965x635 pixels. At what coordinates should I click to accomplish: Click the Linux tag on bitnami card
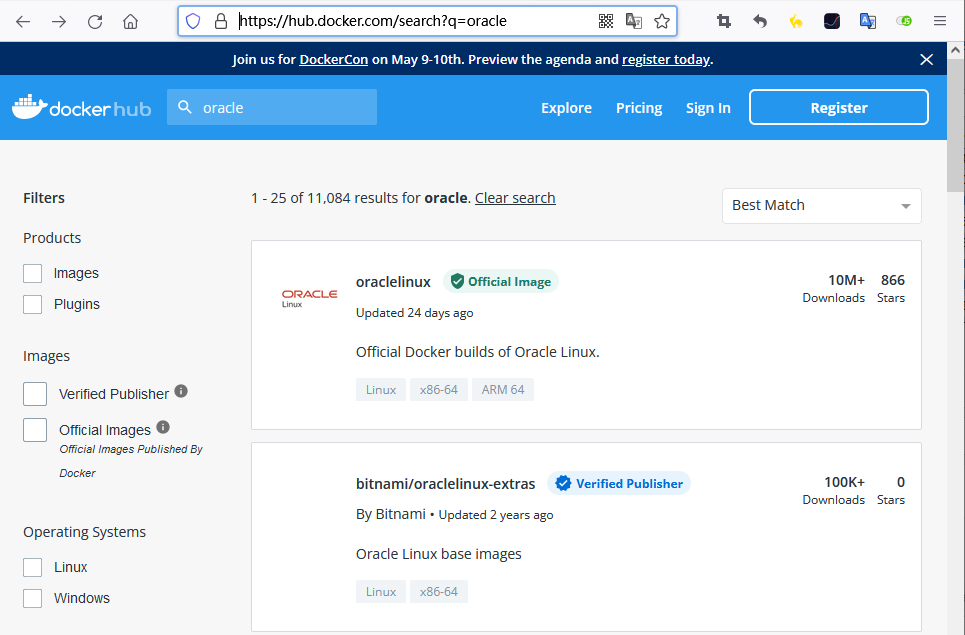pyautogui.click(x=381, y=591)
